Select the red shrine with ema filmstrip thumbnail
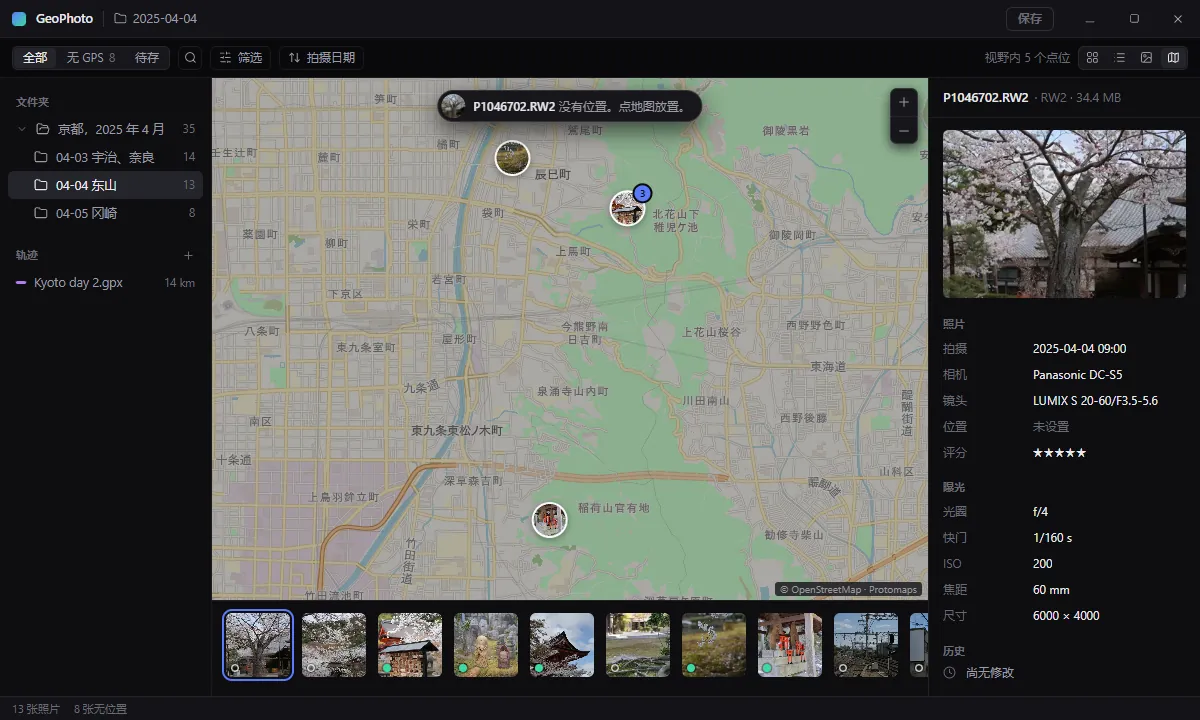This screenshot has height=720, width=1200. [410, 645]
